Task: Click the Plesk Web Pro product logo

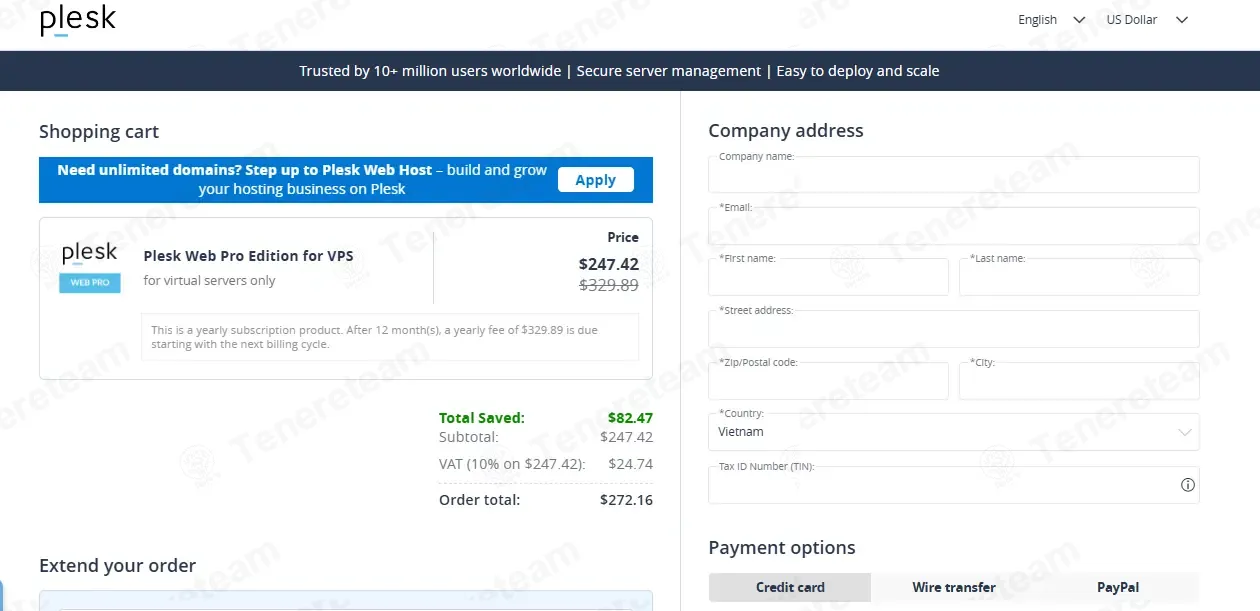Action: tap(90, 266)
